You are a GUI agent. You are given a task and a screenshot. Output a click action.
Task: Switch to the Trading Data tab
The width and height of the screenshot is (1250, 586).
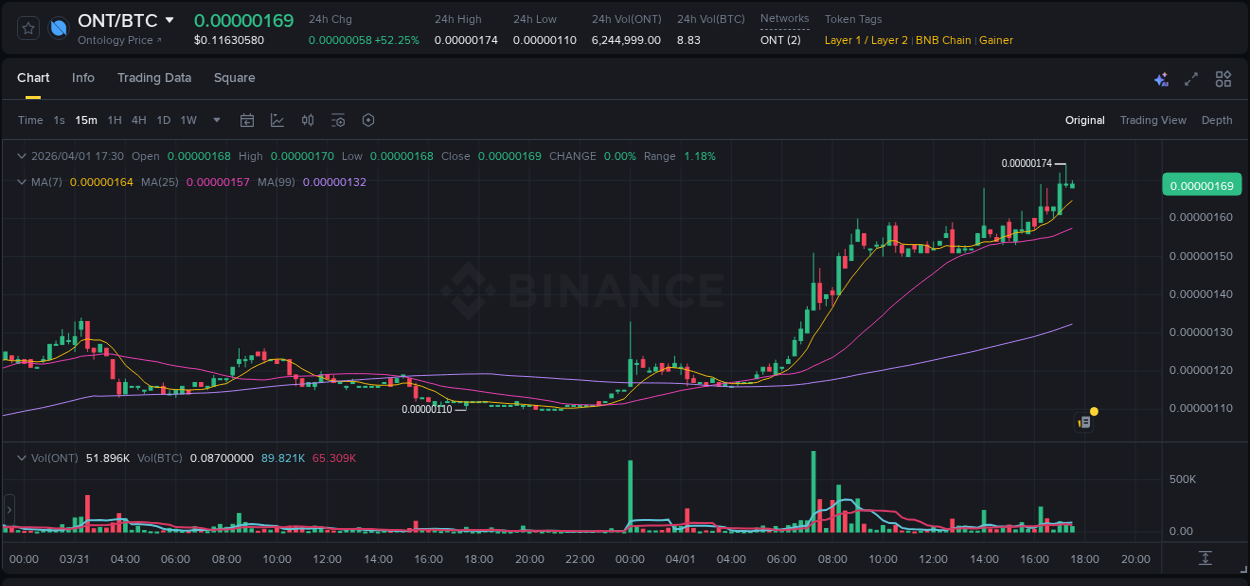(x=154, y=77)
